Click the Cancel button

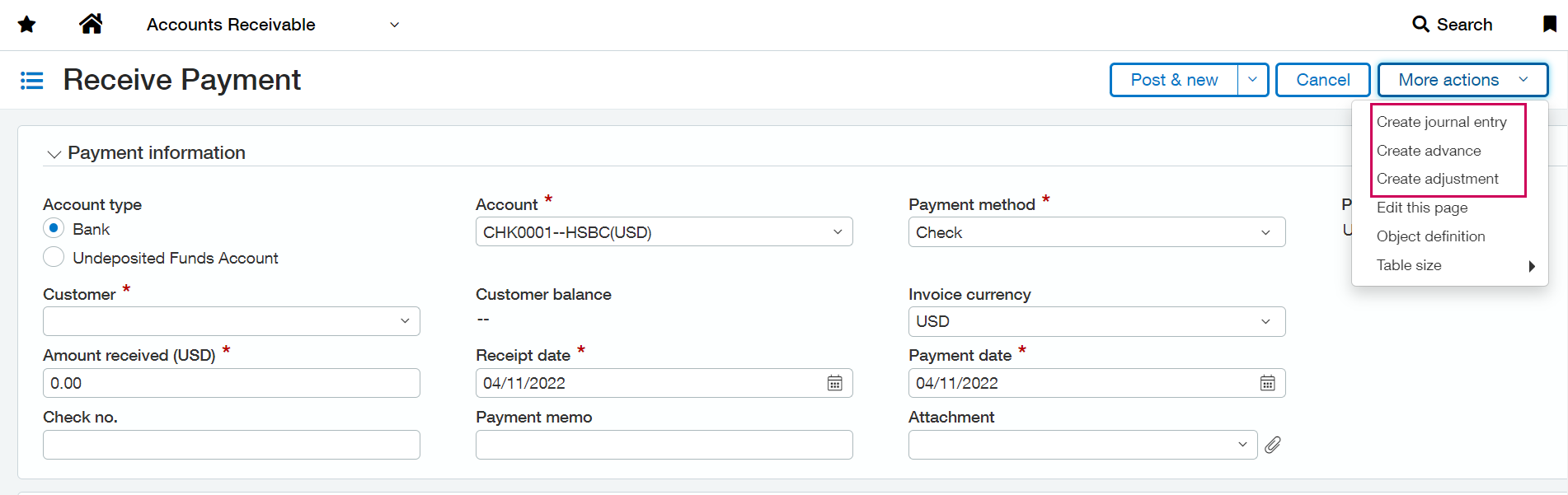[x=1322, y=80]
